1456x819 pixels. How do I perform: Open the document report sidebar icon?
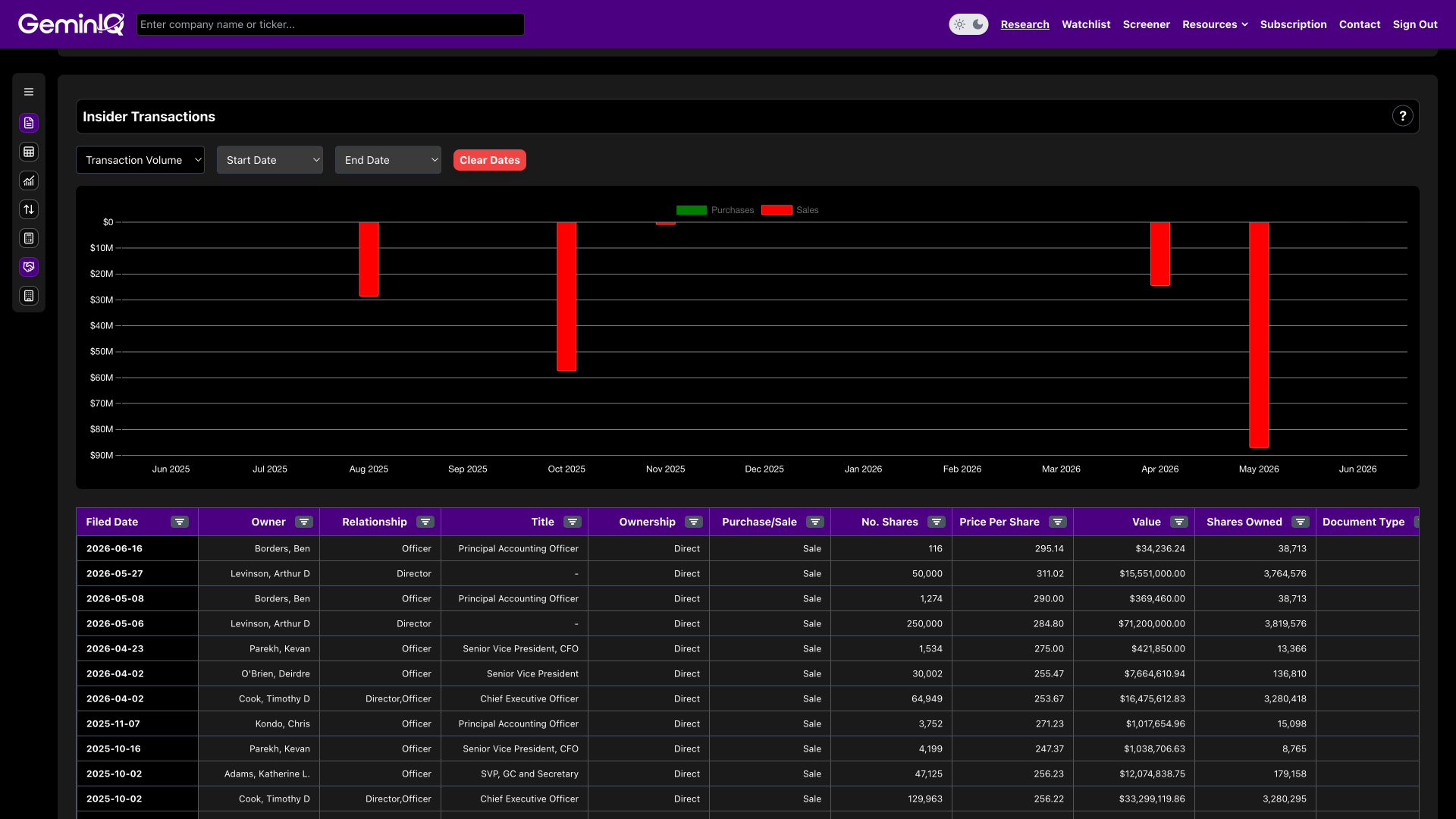point(29,123)
